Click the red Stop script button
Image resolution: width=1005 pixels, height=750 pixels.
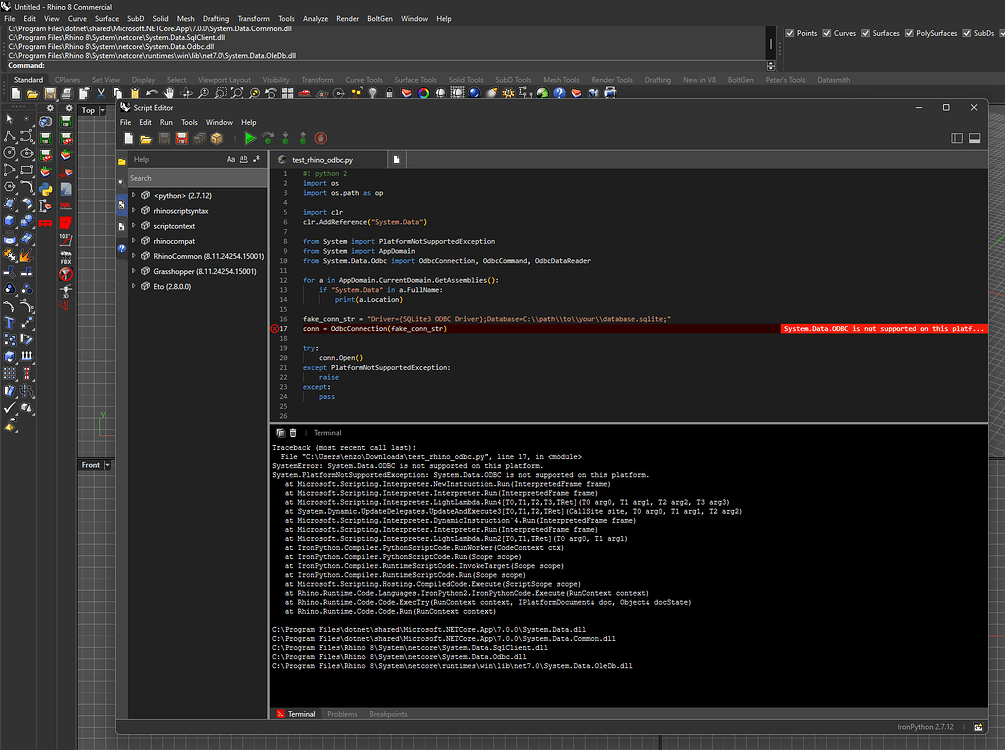tap(321, 138)
